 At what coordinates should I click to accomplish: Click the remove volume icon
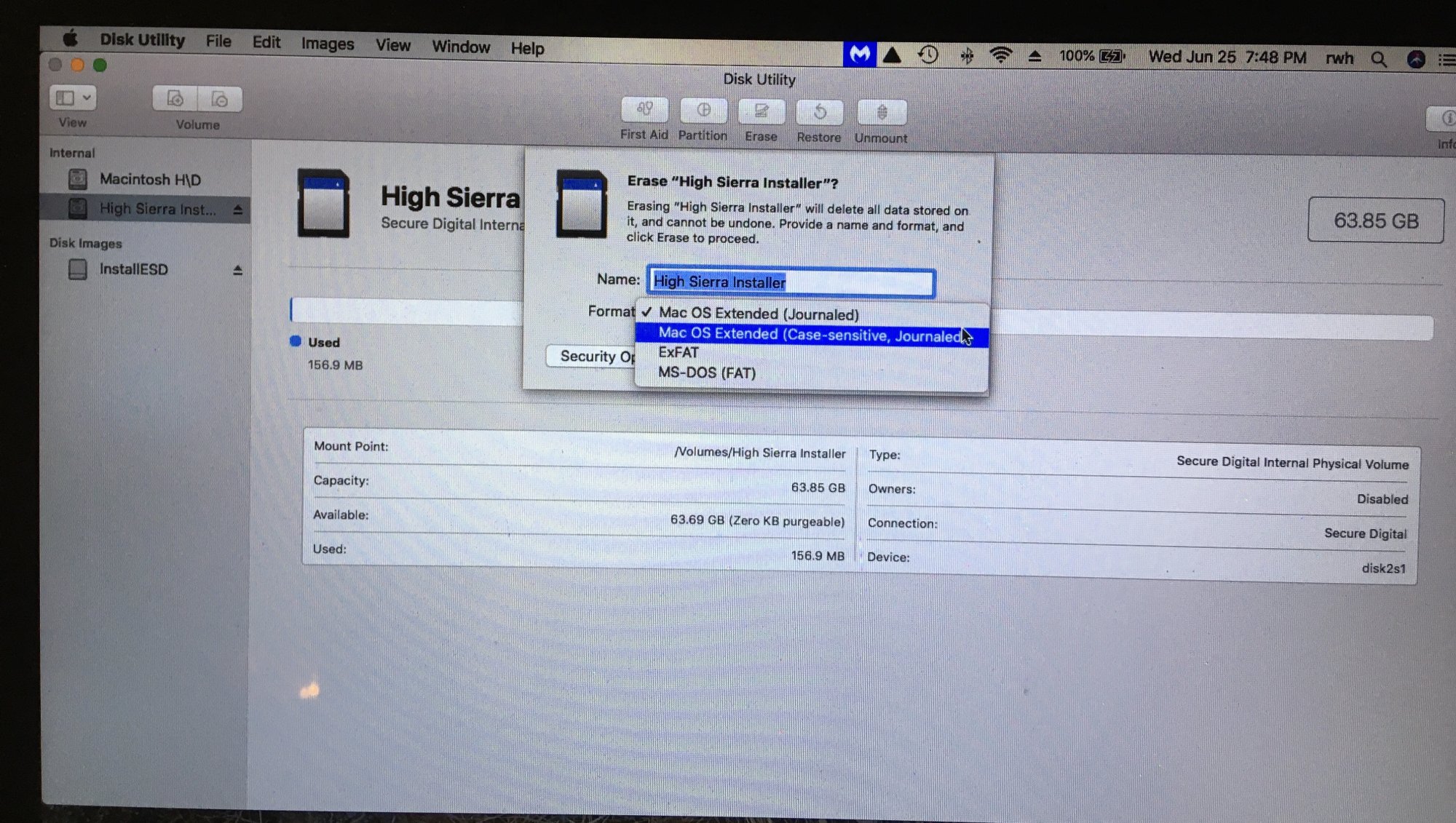coord(220,100)
